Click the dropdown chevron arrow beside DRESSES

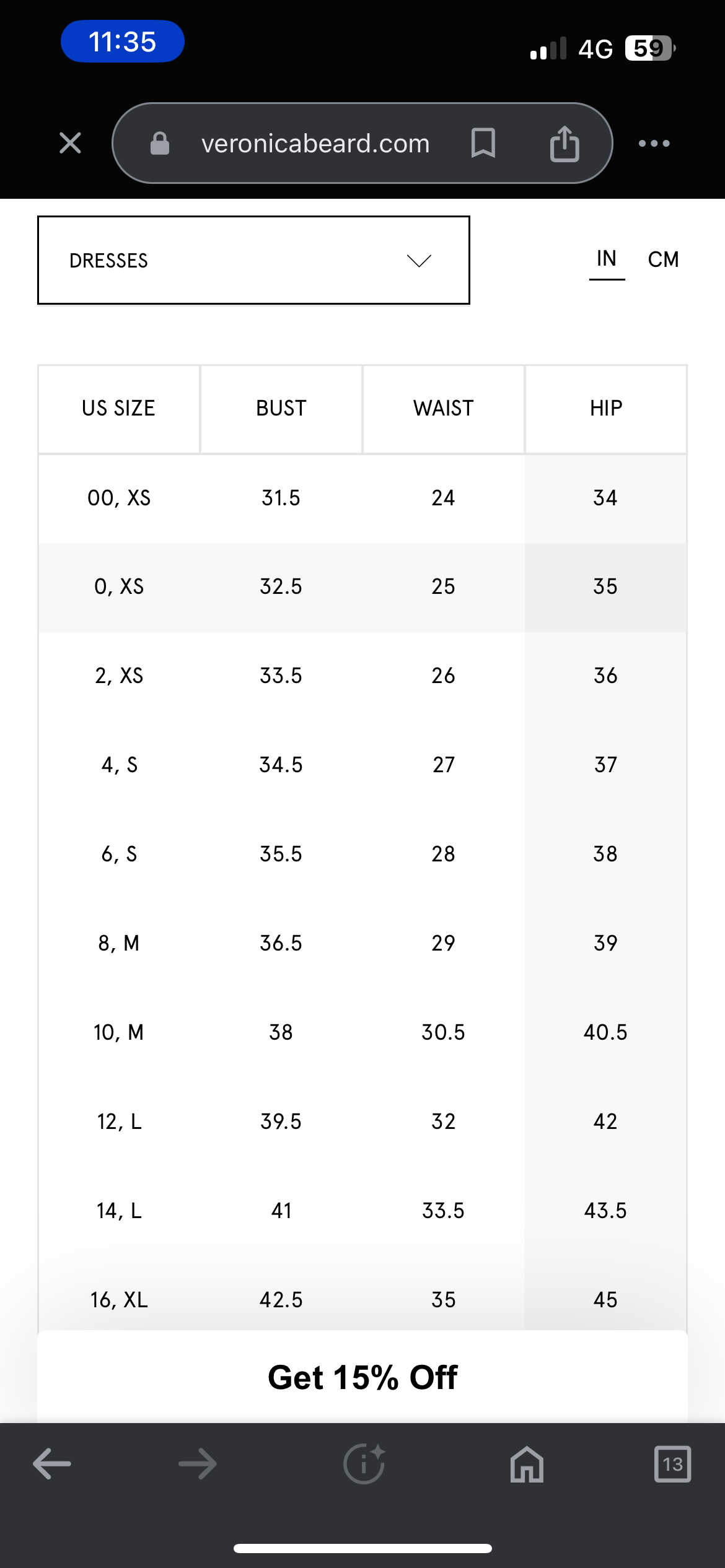419,261
